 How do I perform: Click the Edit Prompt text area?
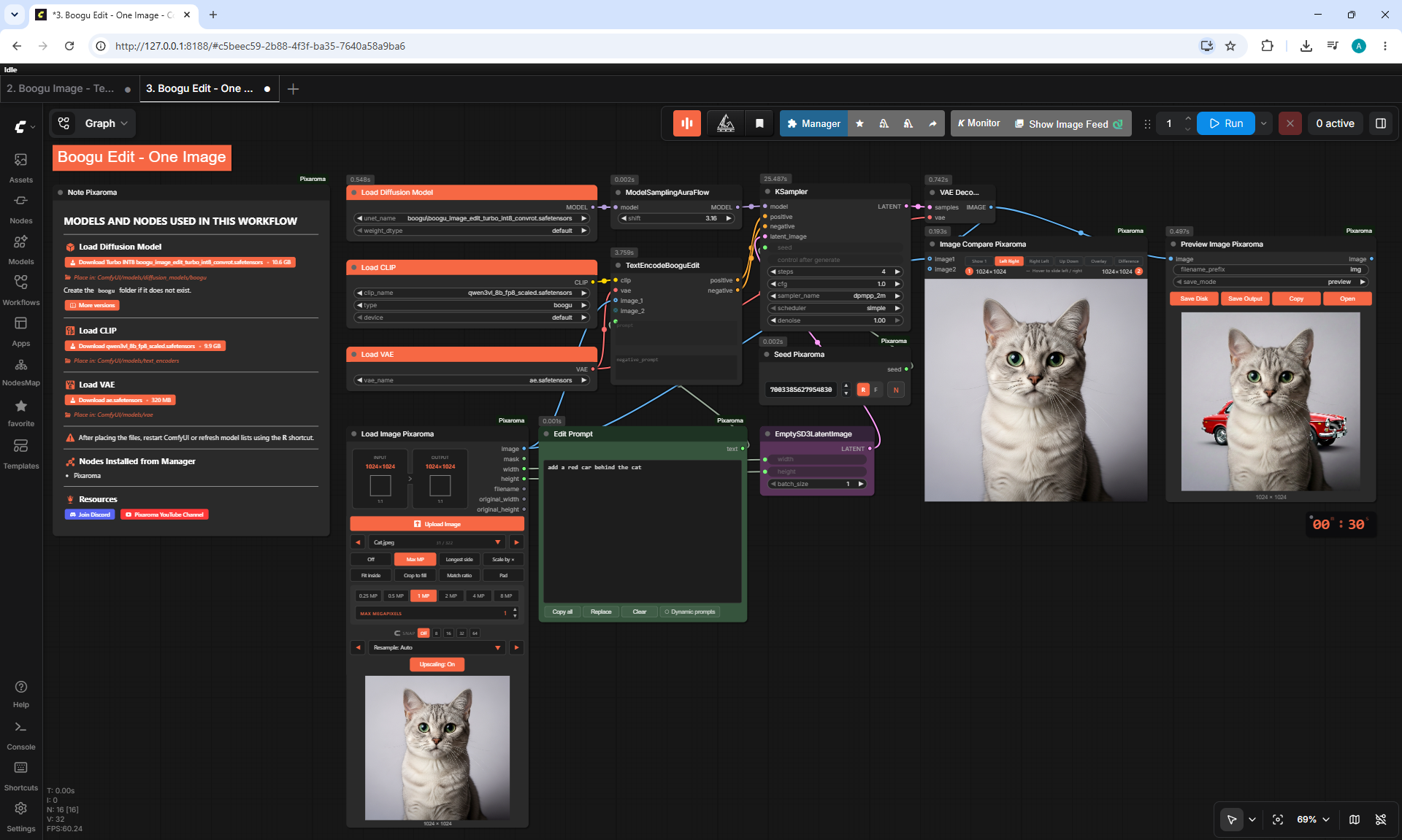point(643,531)
